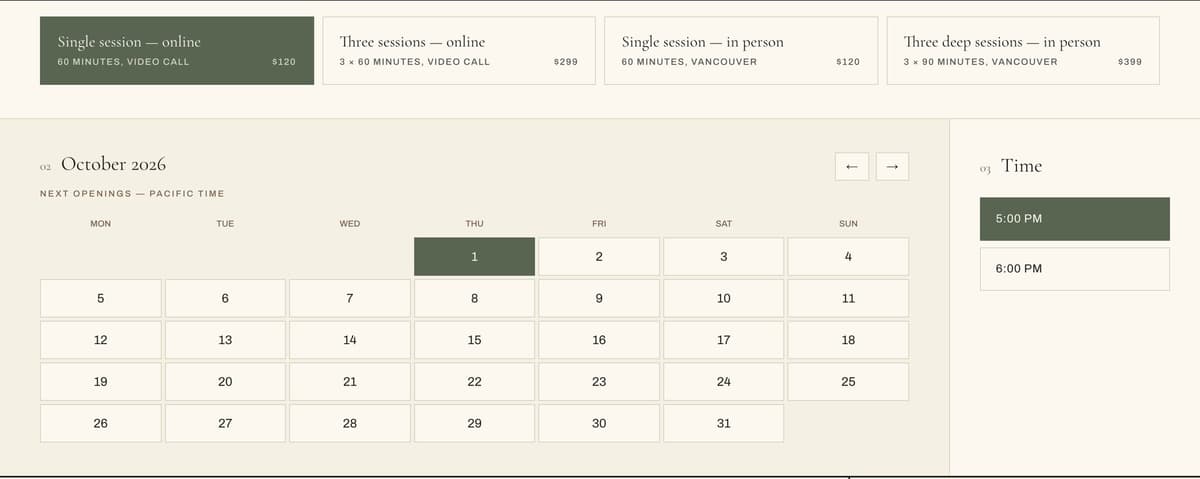1200x479 pixels.
Task: Click the THU weekday header
Action: click(474, 223)
